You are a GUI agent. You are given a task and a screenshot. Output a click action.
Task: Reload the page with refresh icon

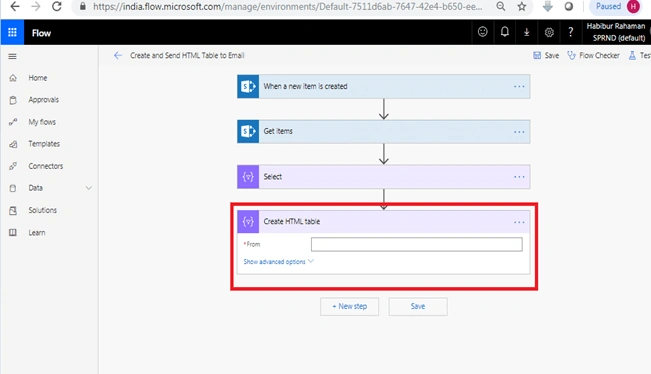[57, 6]
